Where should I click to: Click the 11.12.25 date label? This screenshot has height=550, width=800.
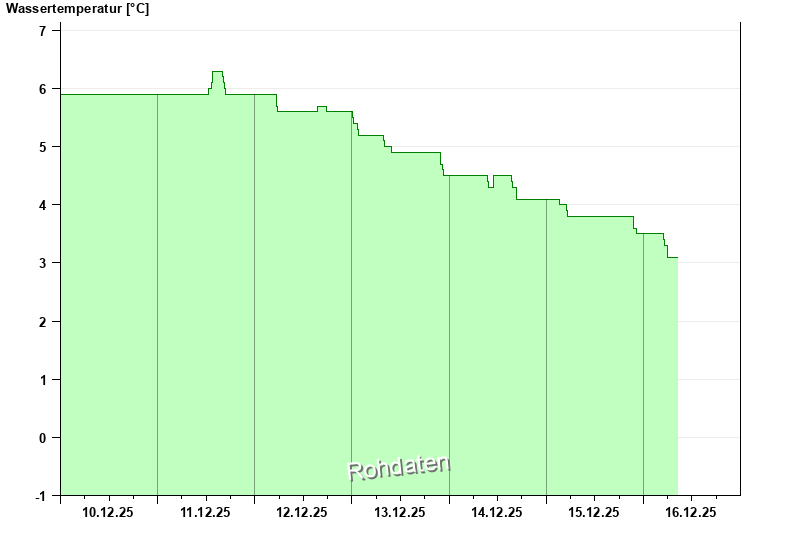point(205,512)
